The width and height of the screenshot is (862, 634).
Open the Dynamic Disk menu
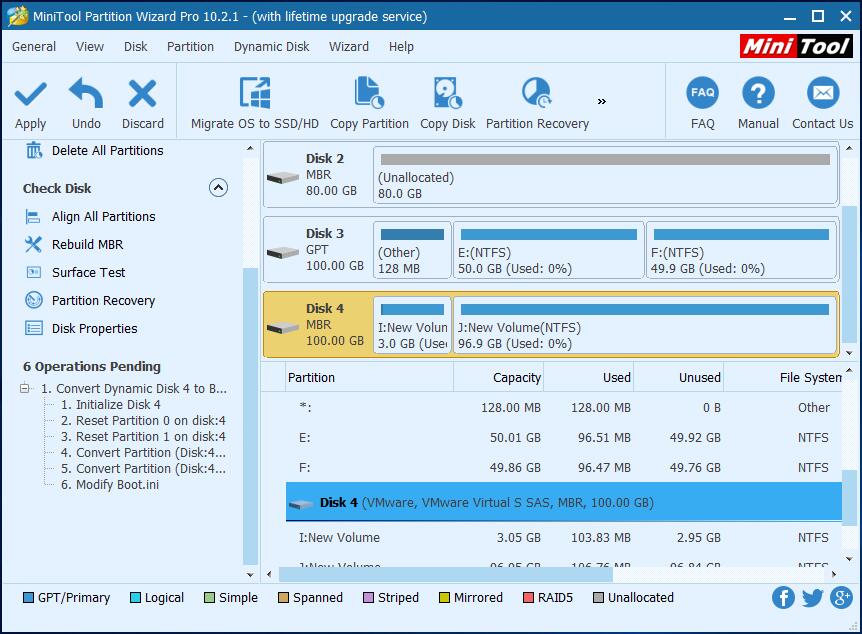(x=271, y=46)
